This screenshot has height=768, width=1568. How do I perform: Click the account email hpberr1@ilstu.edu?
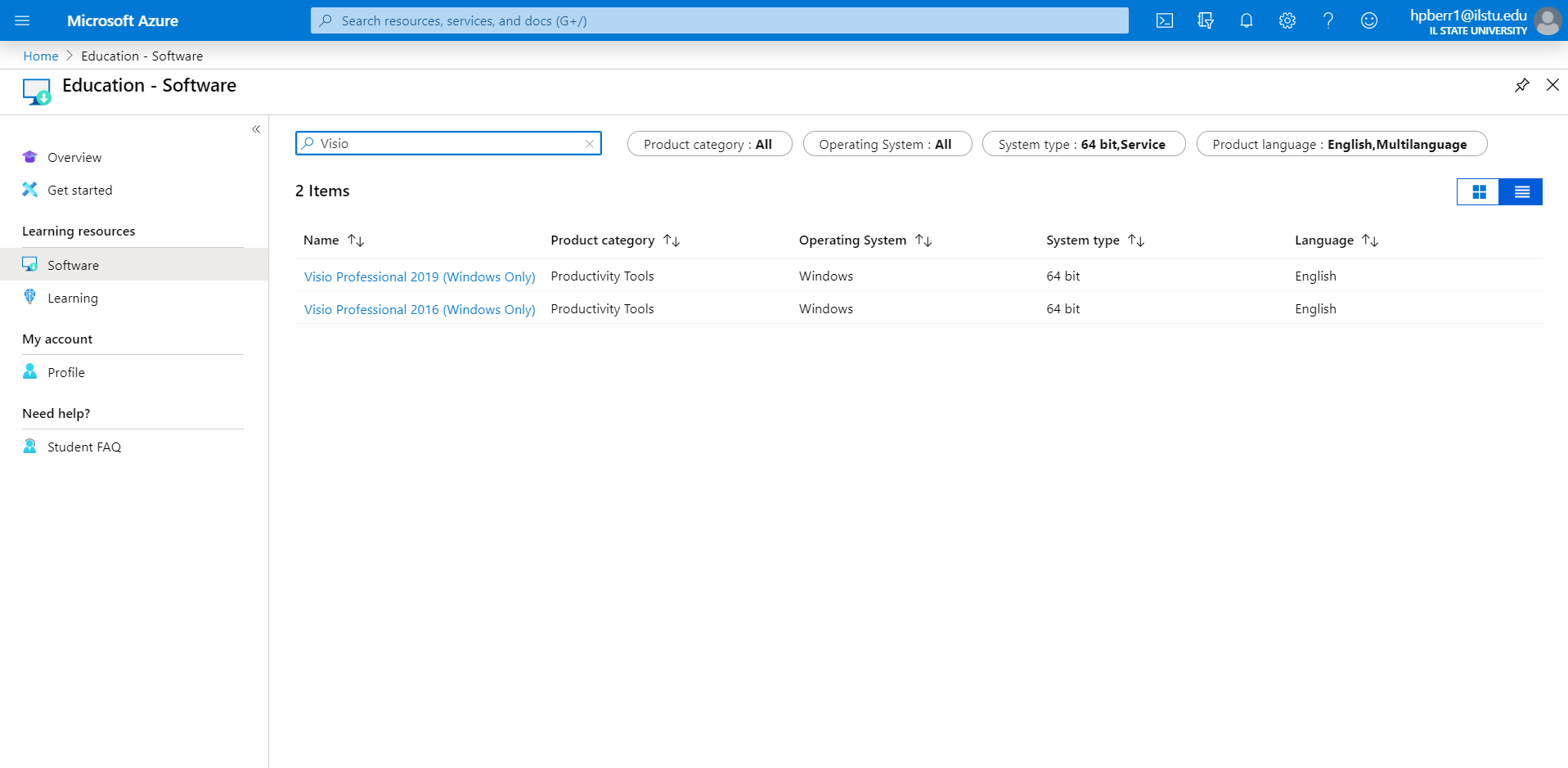coord(1468,16)
